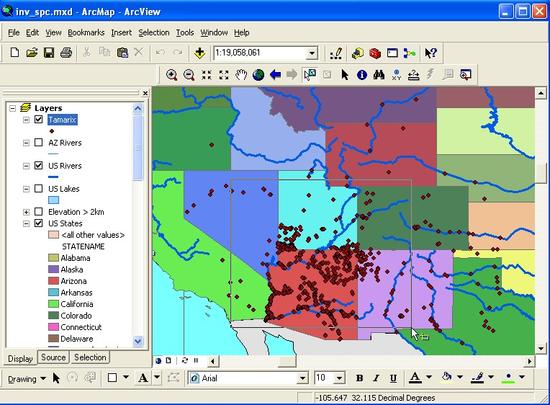550x405 pixels.
Task: Apply bold text formatting
Action: pos(359,378)
